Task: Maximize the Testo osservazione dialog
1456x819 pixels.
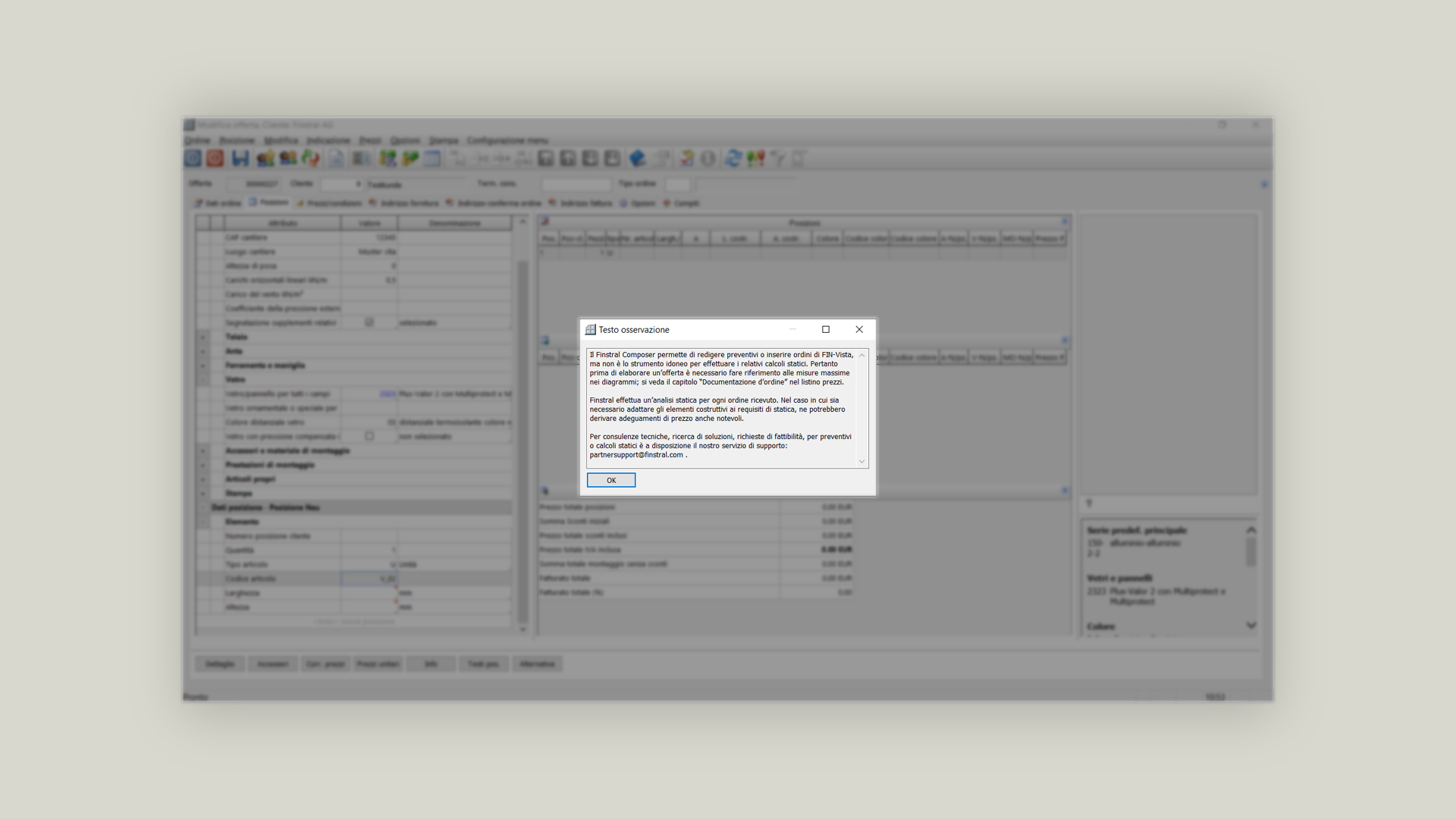Action: click(x=826, y=329)
